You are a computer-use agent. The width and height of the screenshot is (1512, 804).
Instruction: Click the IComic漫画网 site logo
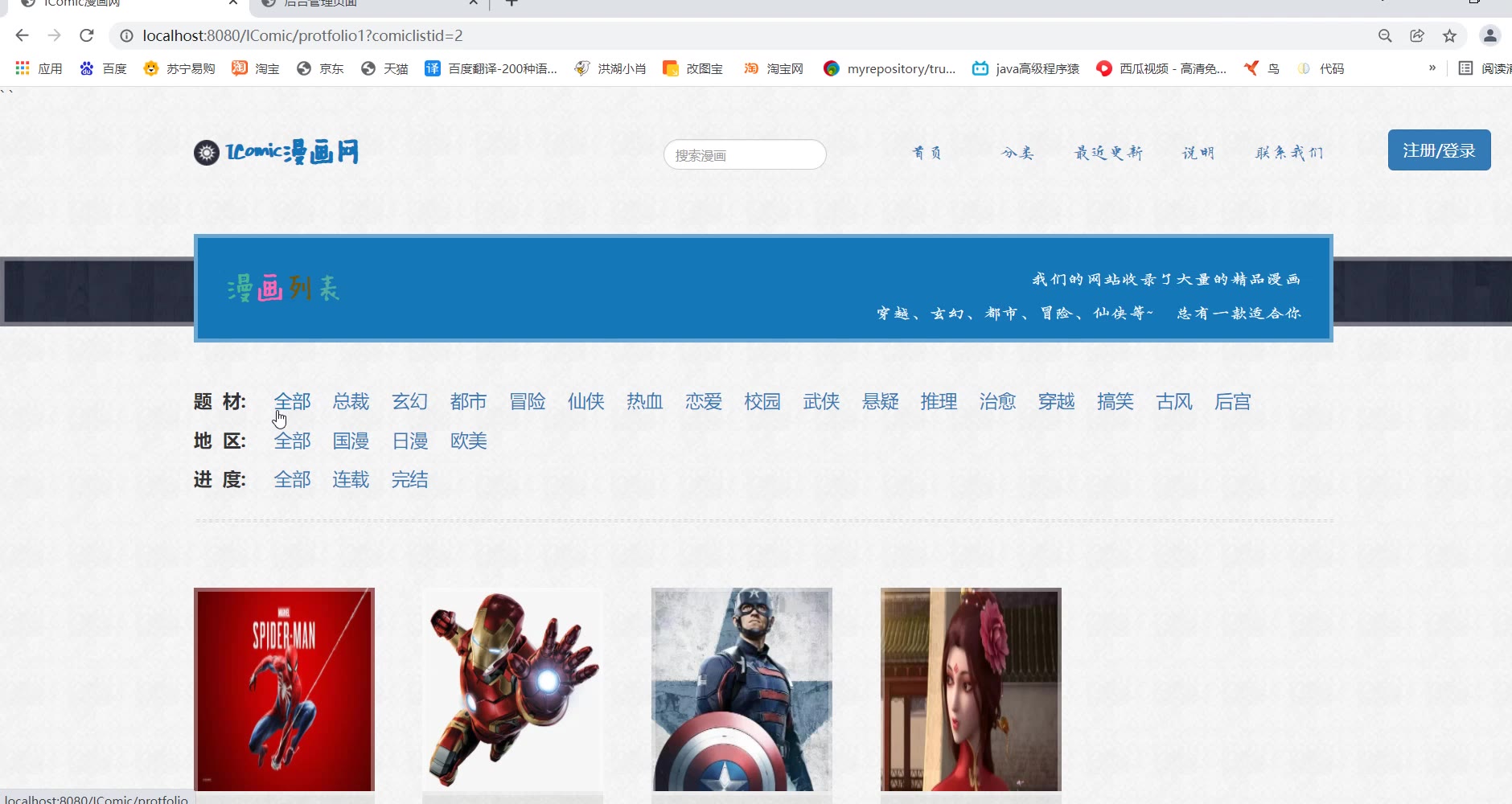(276, 151)
